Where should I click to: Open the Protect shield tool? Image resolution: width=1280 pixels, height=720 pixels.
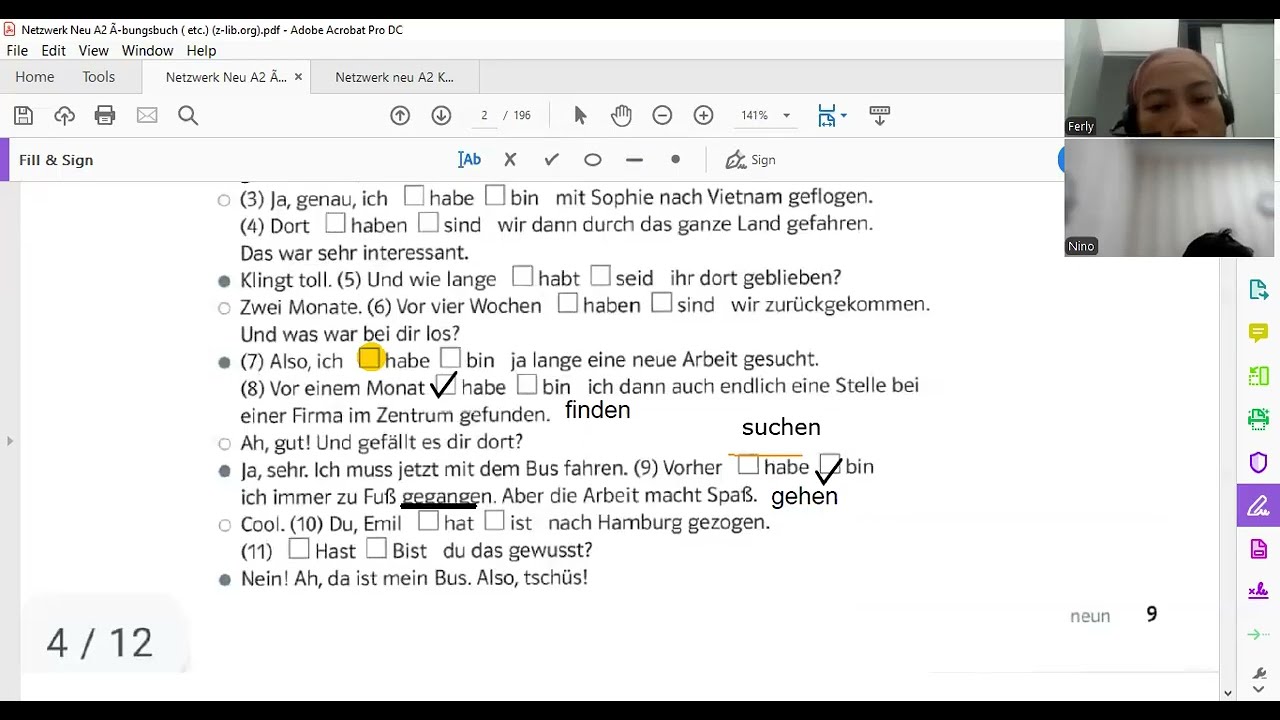(x=1259, y=463)
